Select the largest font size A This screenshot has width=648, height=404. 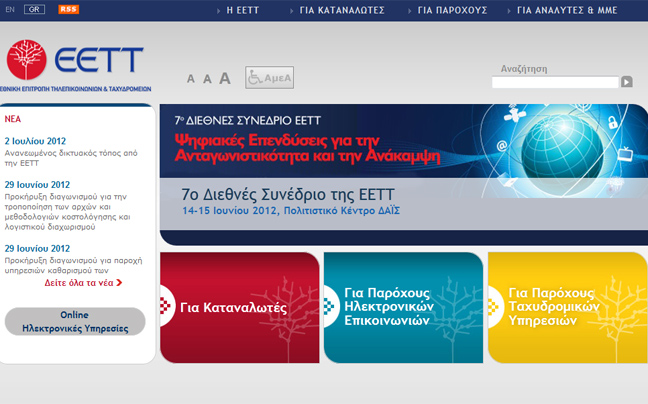tap(224, 78)
